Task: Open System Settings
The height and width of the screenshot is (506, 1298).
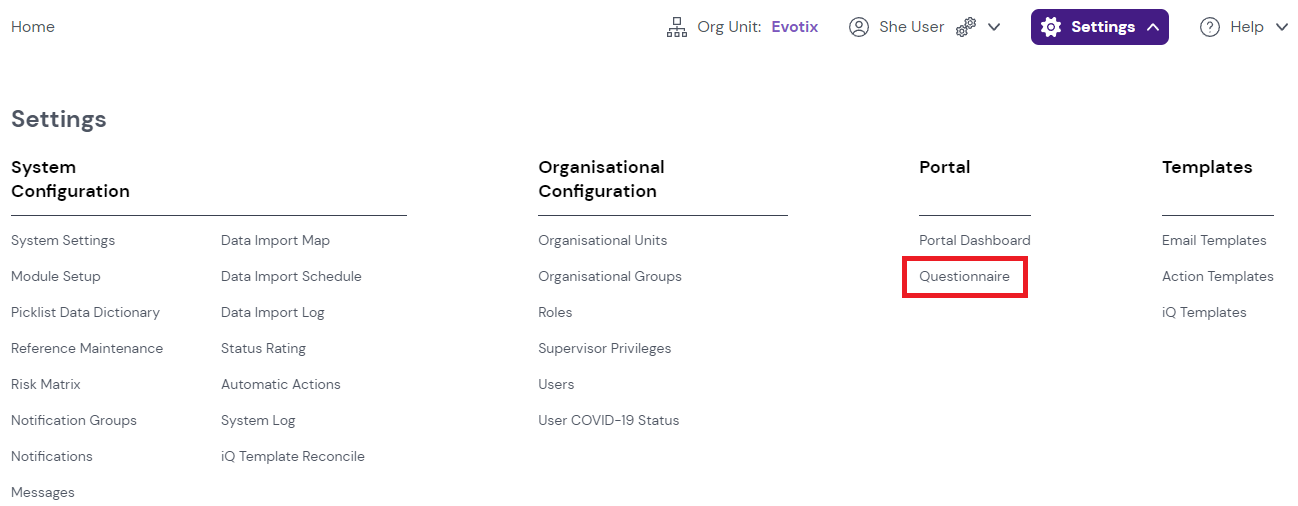Action: click(63, 240)
